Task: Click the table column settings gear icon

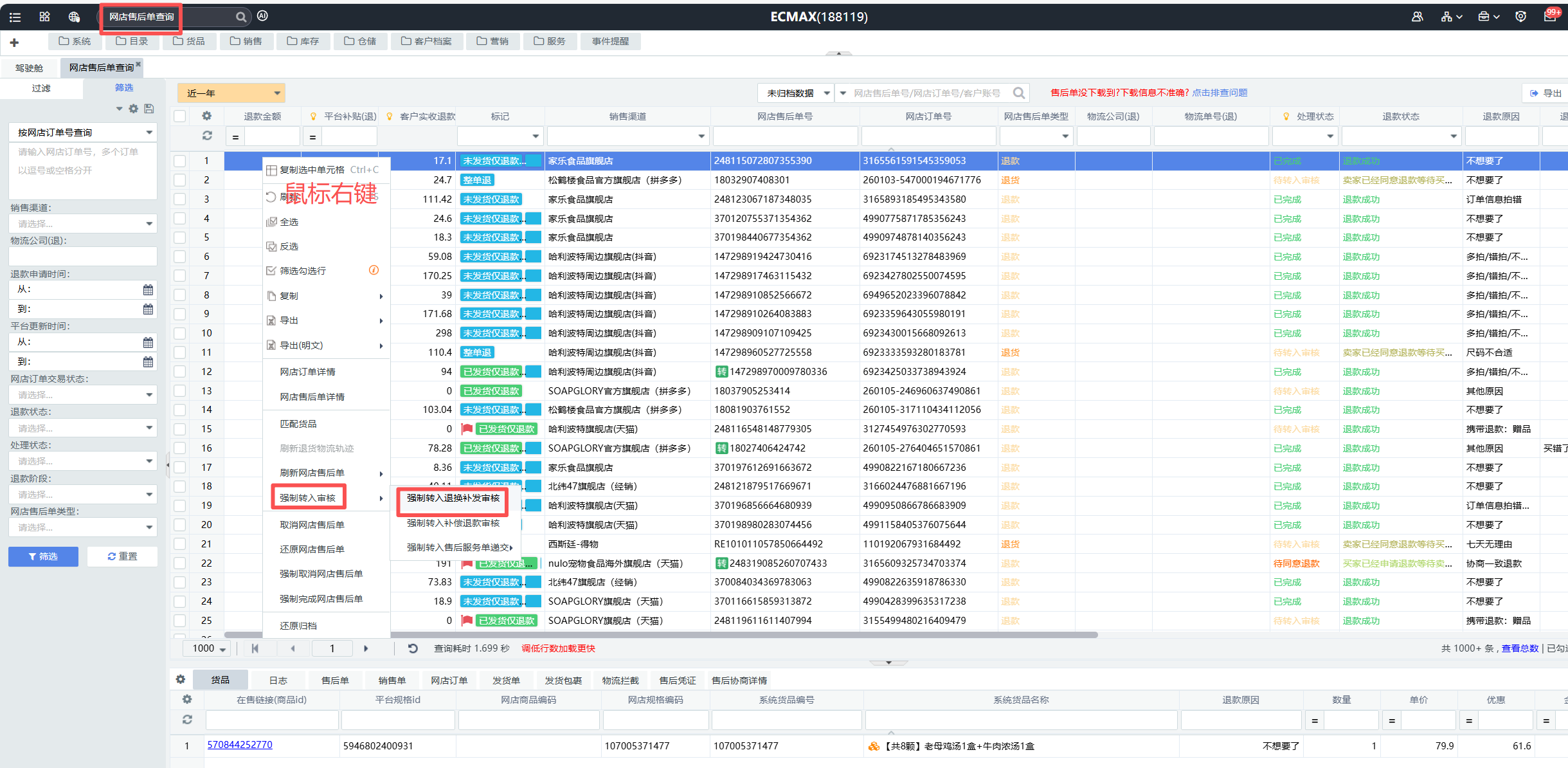Action: [x=206, y=116]
